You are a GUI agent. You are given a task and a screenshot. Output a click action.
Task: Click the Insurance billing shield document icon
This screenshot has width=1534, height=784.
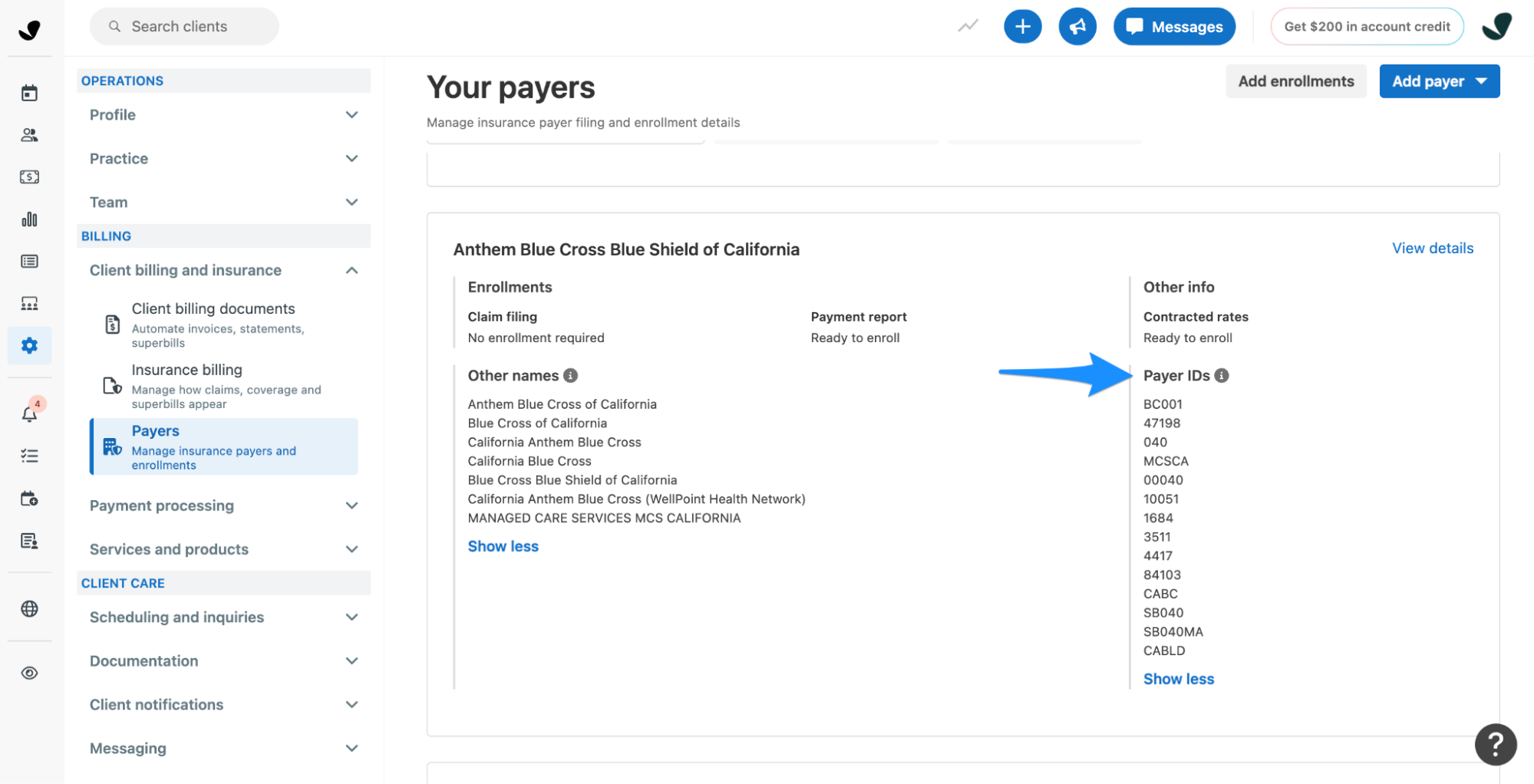point(112,386)
